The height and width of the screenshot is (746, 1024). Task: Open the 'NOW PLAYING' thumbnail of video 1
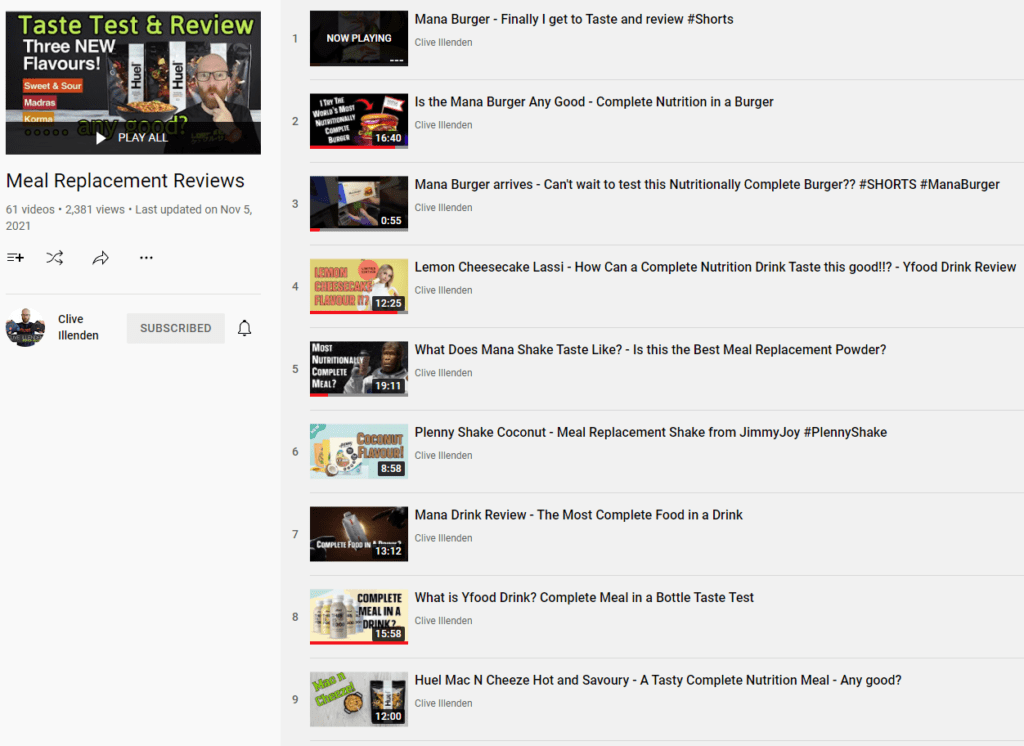pos(359,39)
